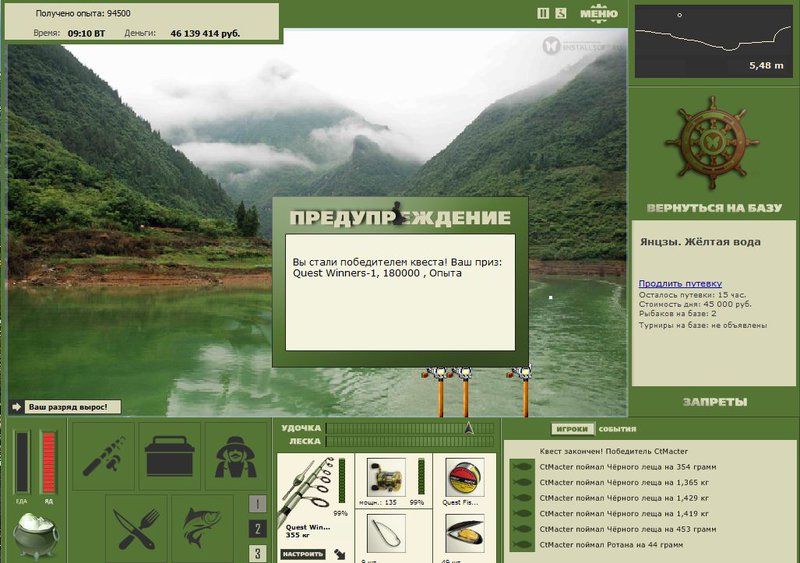Image resolution: width=800 pixels, height=563 pixels.
Task: Click the hook item thumbnail
Action: point(386,534)
